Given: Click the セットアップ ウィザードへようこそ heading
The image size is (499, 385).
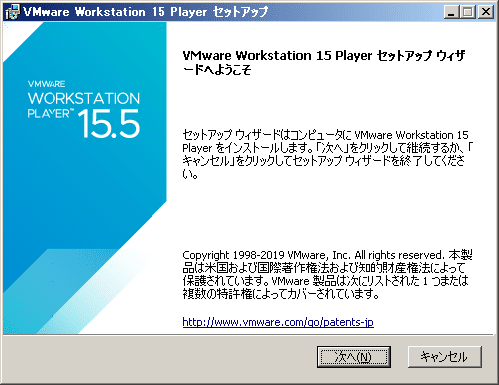Looking at the screenshot, I should (324, 62).
